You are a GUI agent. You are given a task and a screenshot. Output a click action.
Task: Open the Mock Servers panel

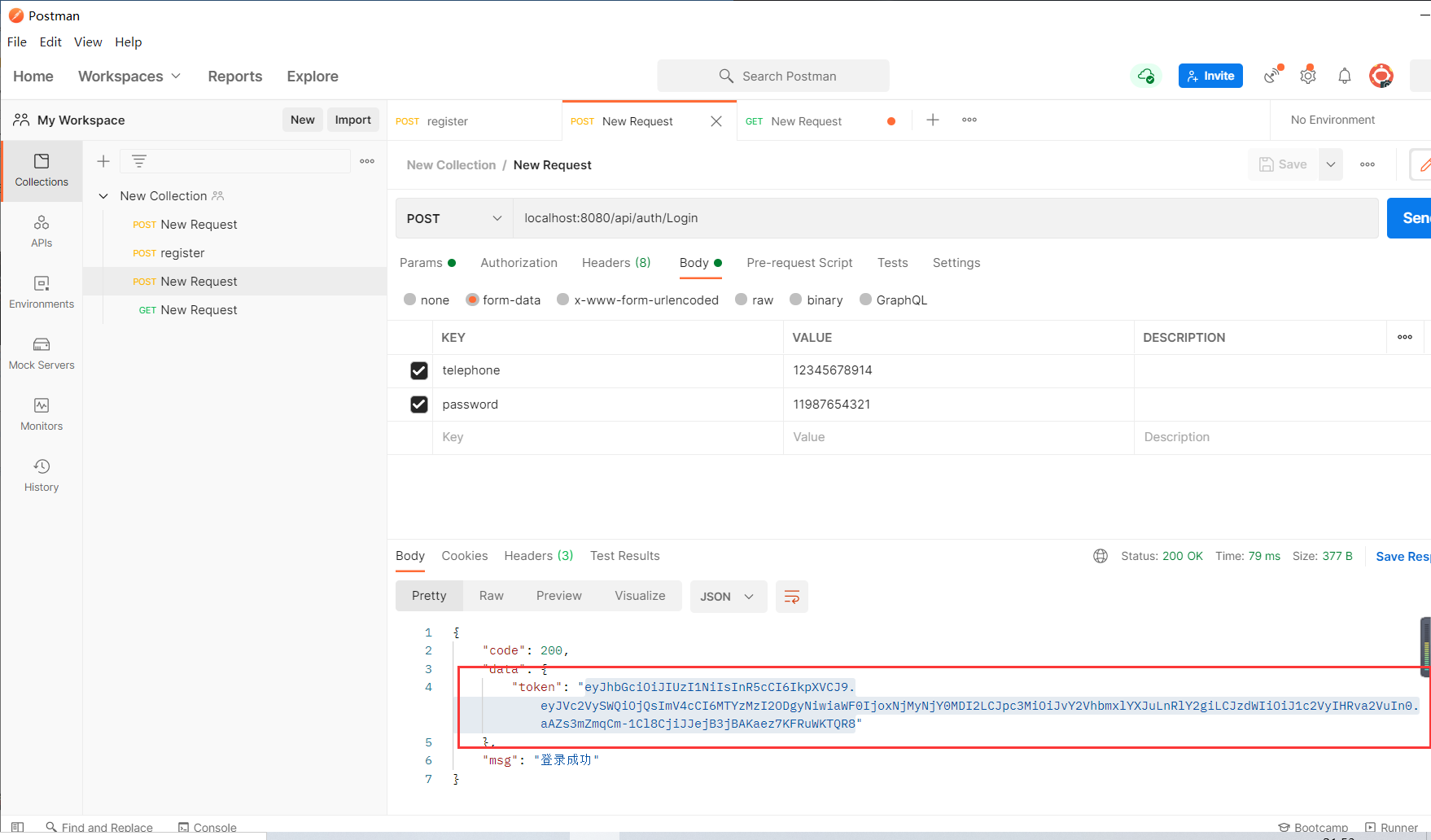click(x=42, y=352)
